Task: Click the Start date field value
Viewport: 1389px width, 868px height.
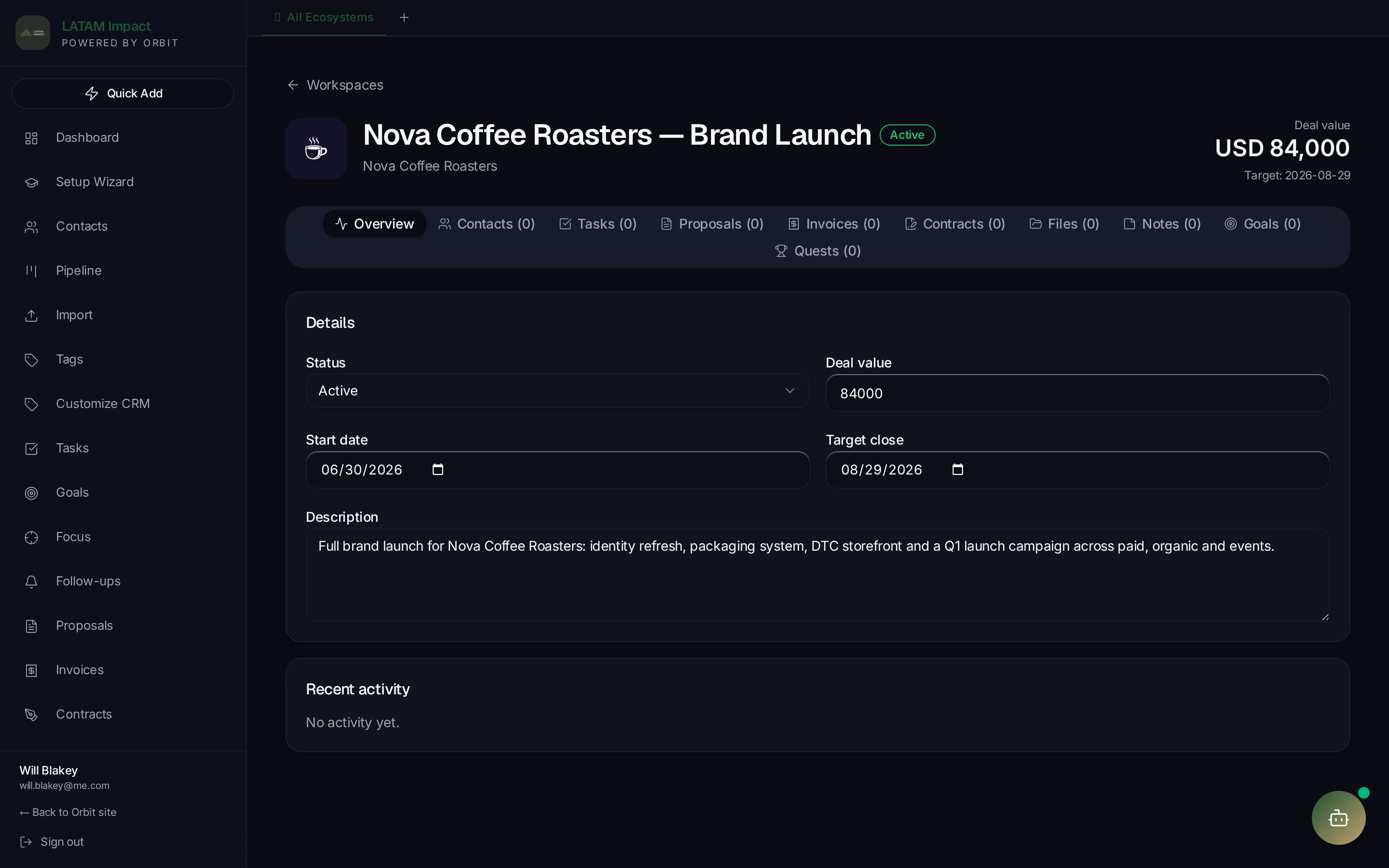Action: pos(362,470)
